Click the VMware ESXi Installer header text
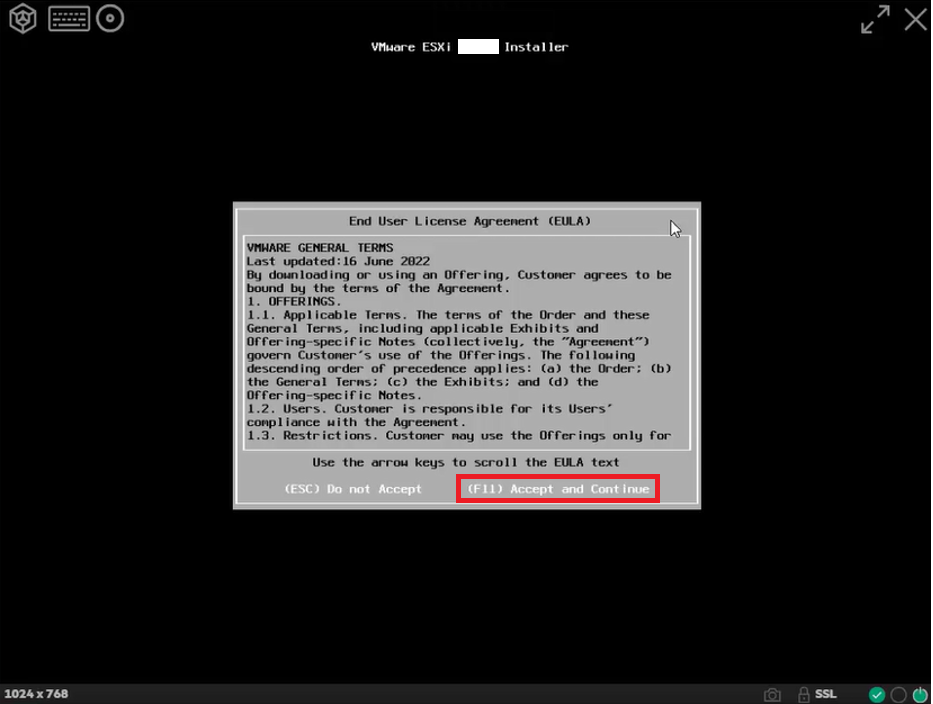 [469, 47]
